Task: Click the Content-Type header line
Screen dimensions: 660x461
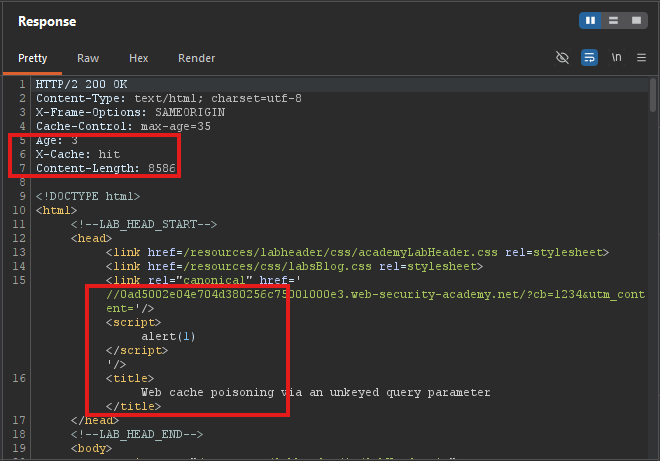Action: coord(169,99)
